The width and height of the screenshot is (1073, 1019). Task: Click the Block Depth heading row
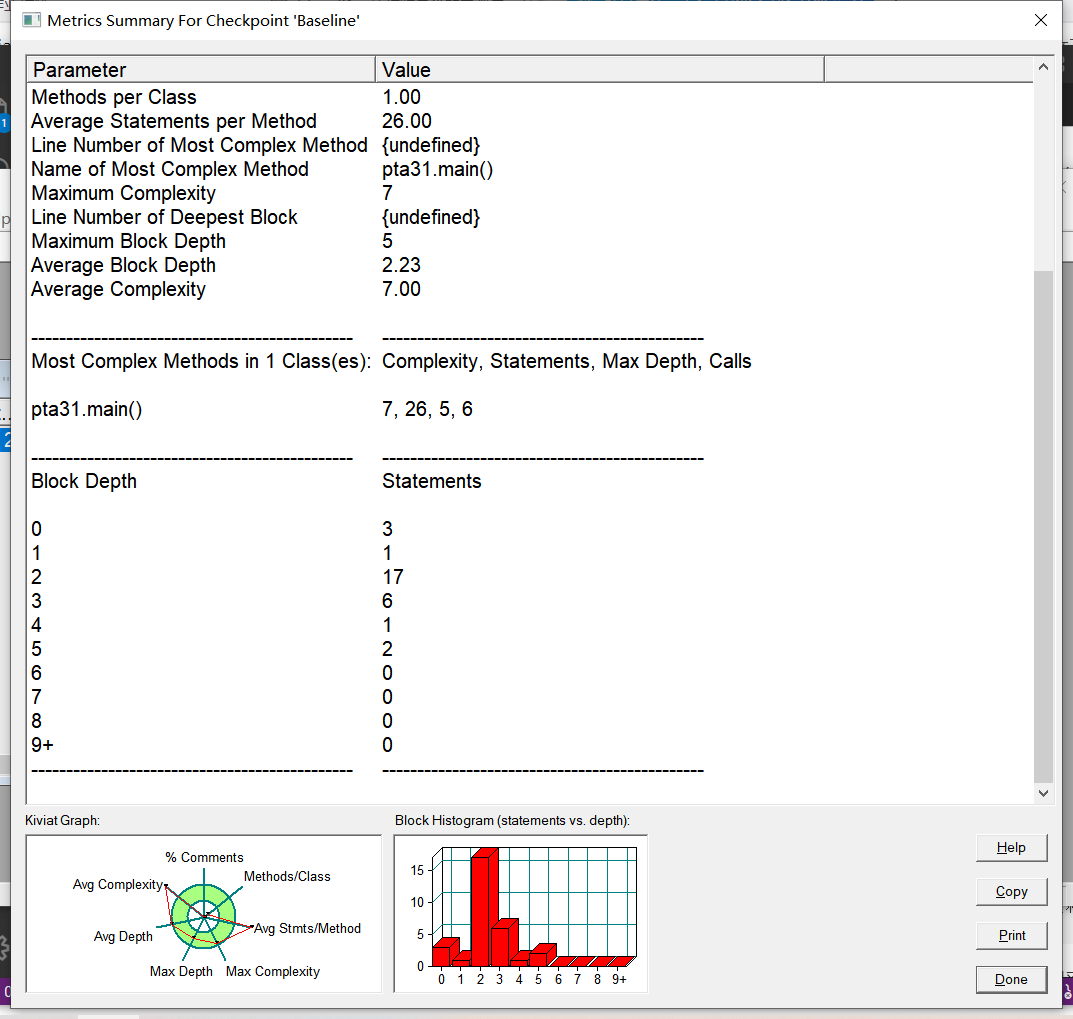[530, 481]
